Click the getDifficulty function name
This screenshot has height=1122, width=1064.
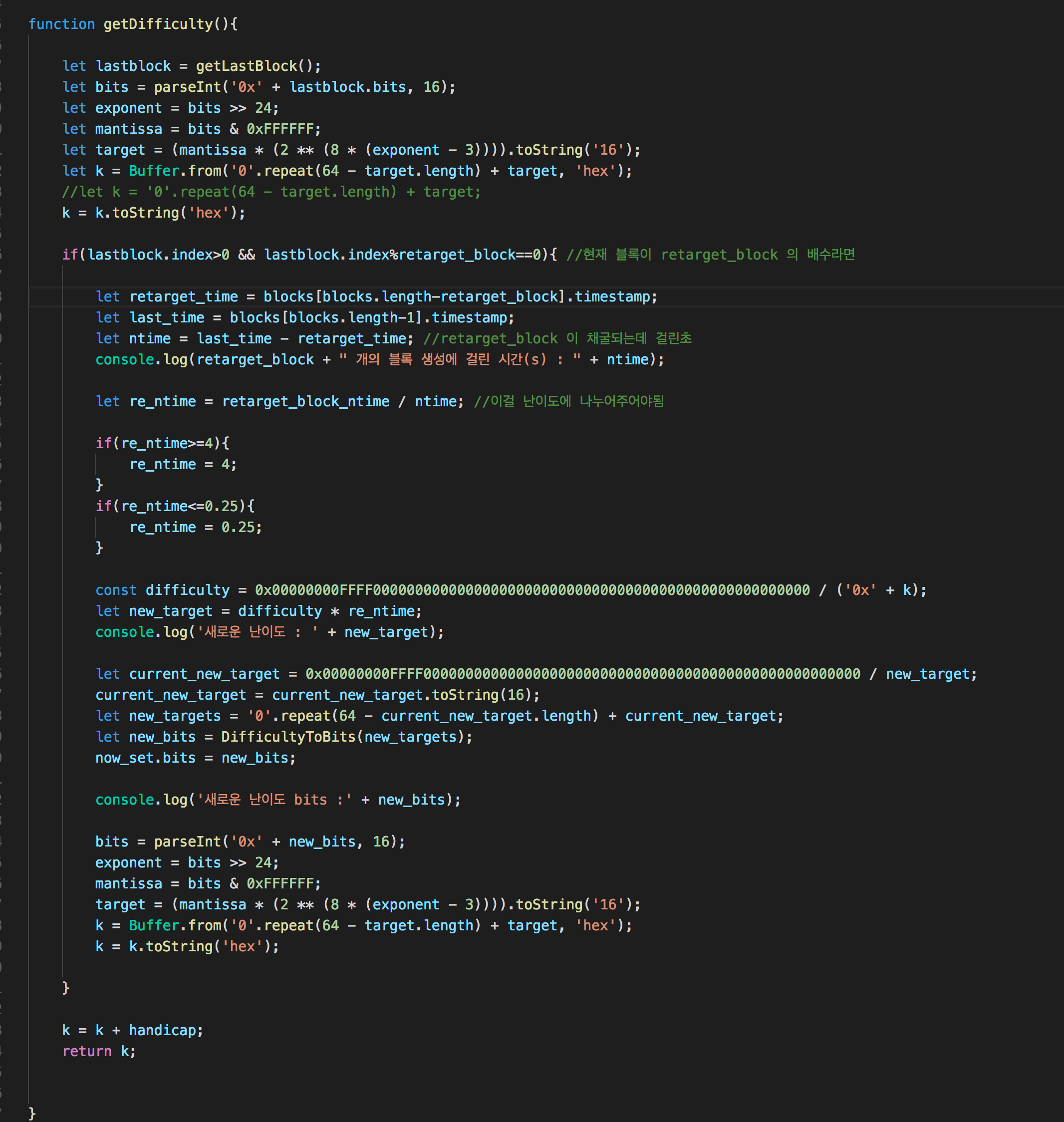(158, 24)
